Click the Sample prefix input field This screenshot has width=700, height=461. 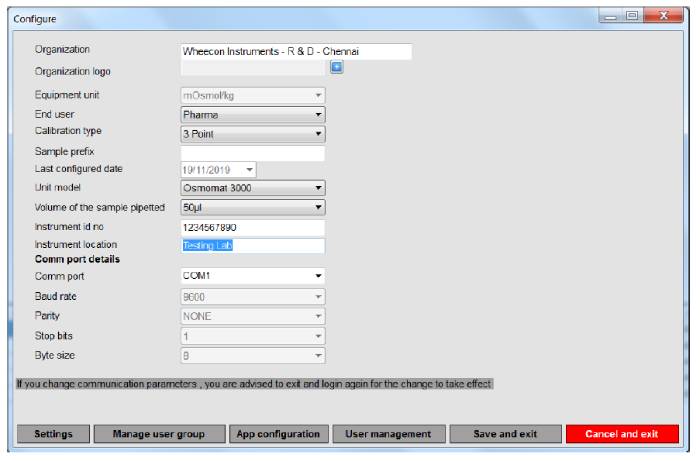pyautogui.click(x=253, y=153)
